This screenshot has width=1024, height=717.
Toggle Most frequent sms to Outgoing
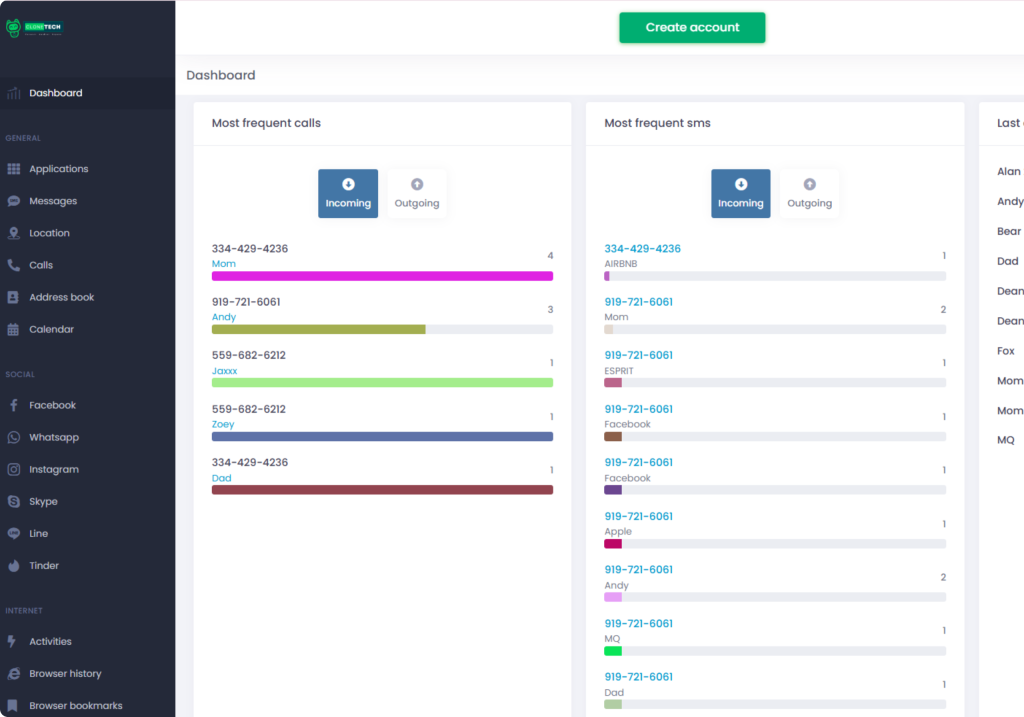[809, 194]
